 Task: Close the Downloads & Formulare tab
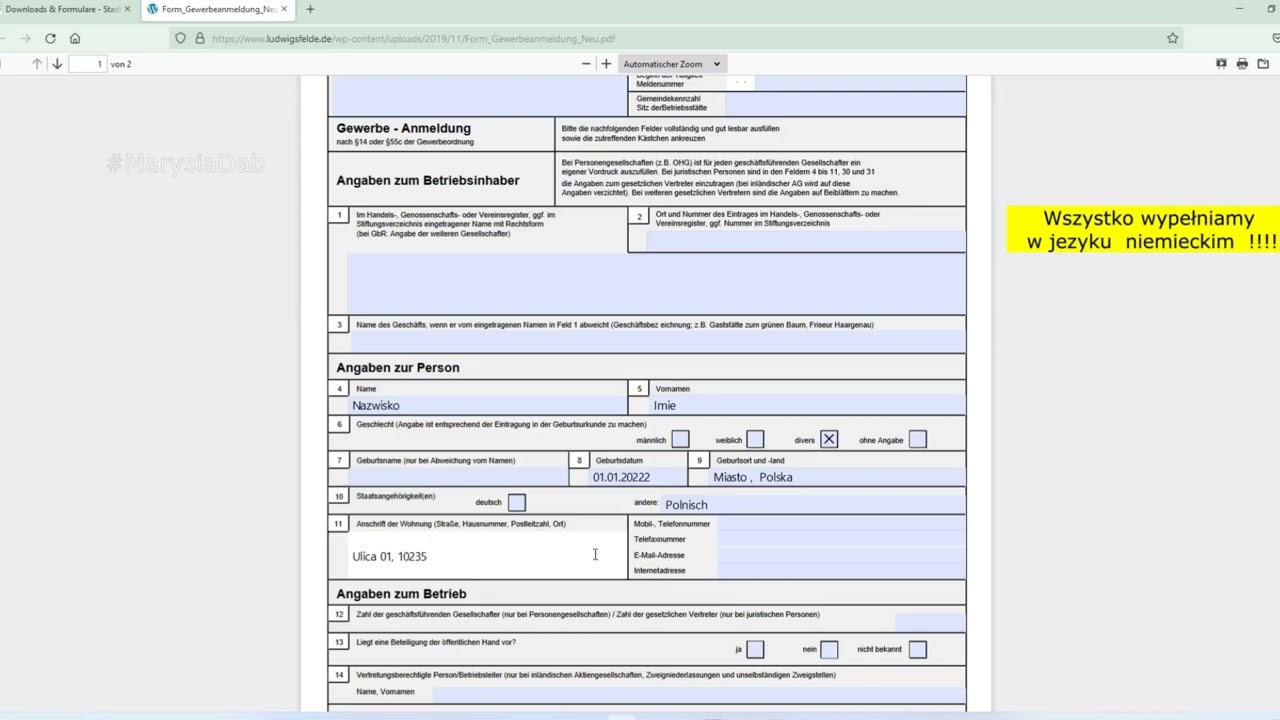(x=127, y=9)
